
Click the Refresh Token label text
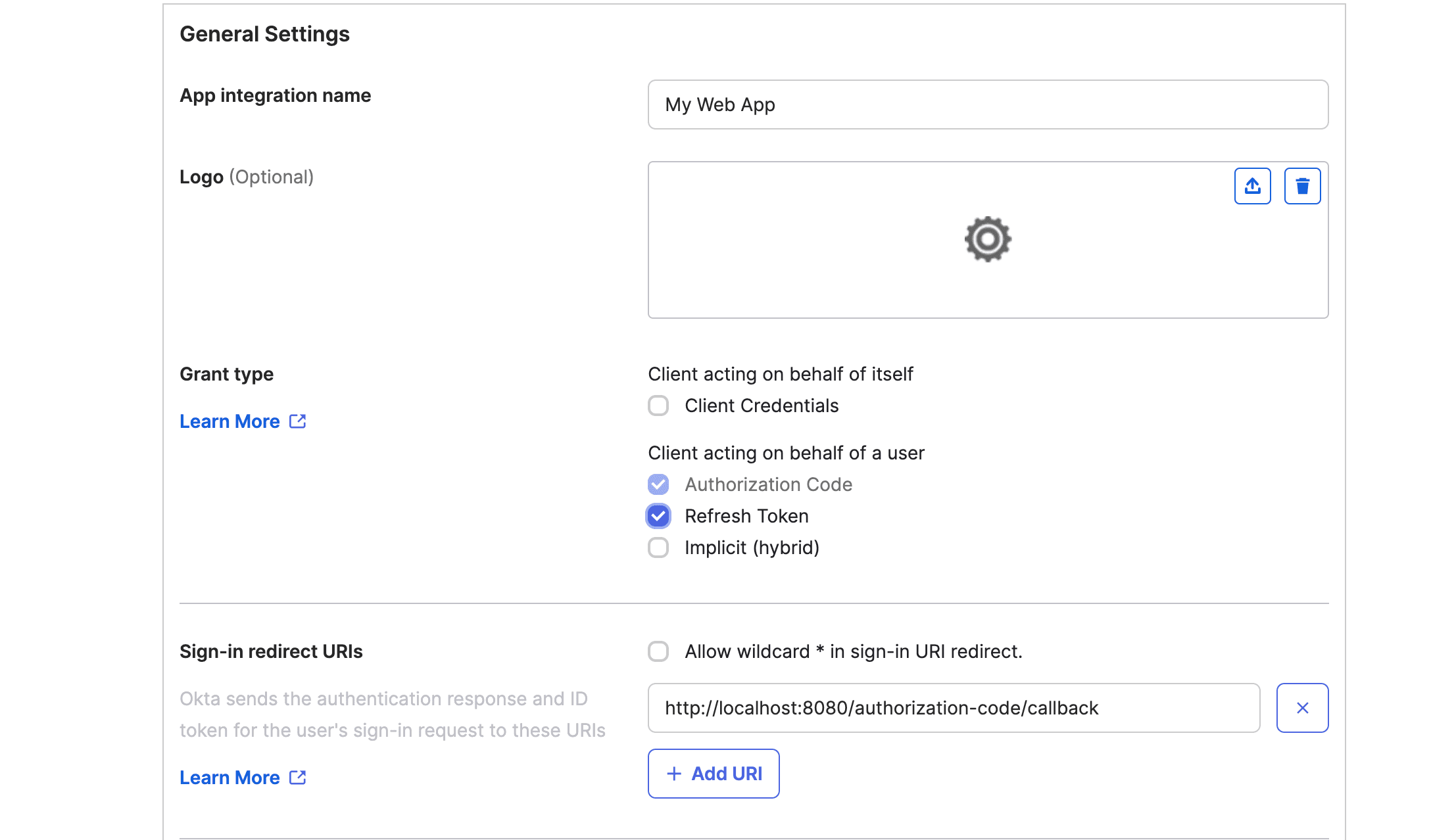tap(746, 516)
